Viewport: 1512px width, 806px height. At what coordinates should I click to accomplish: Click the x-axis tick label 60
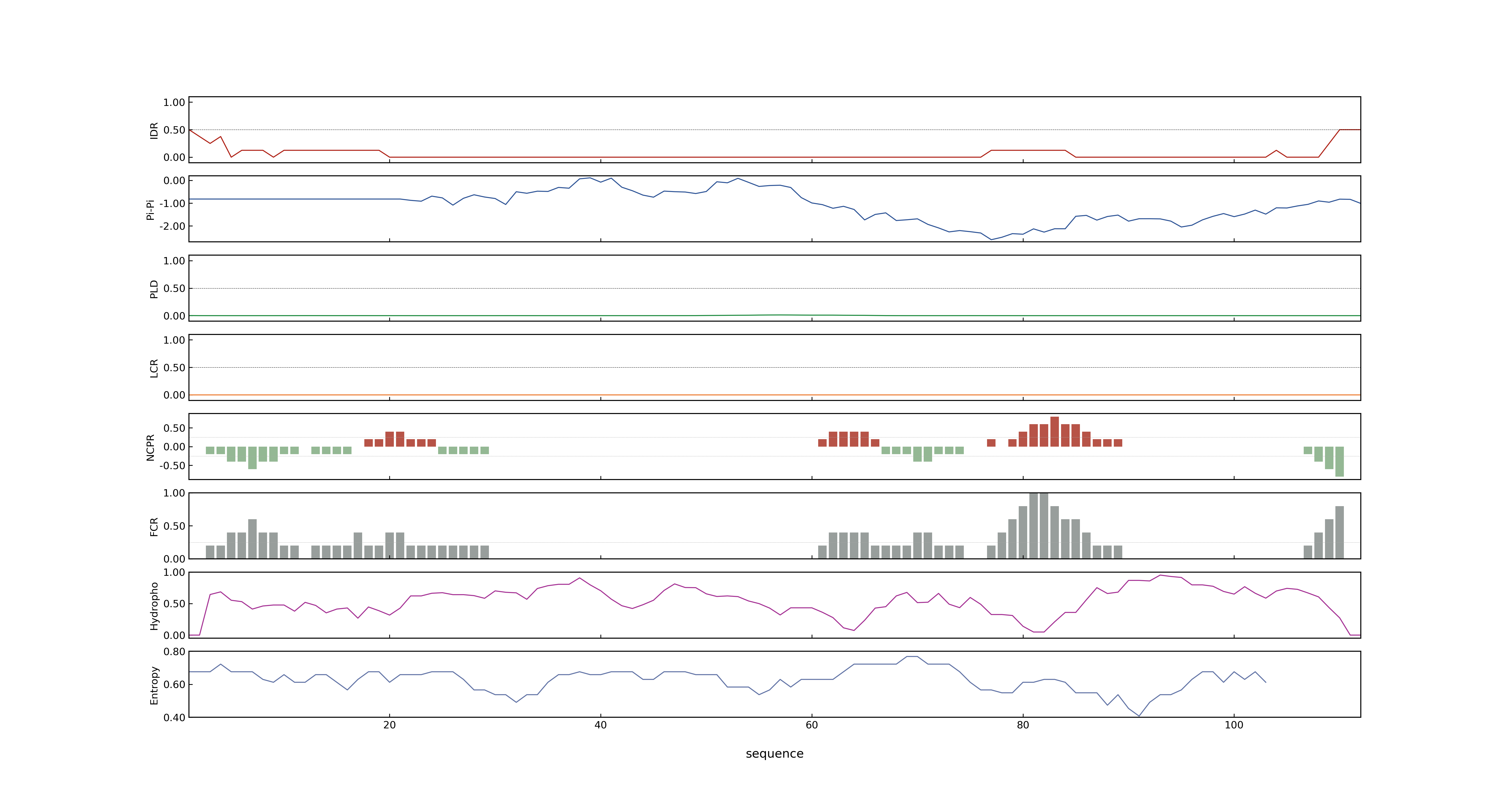tap(812, 725)
